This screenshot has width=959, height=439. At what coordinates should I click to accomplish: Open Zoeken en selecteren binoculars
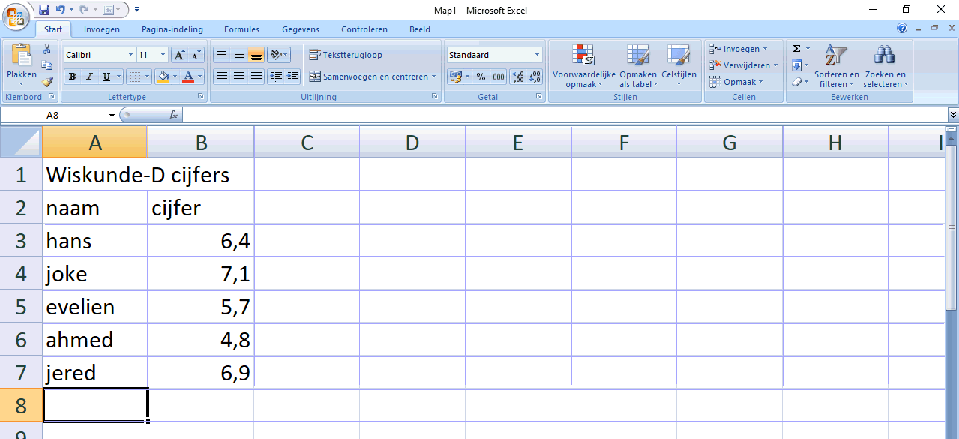coord(885,66)
